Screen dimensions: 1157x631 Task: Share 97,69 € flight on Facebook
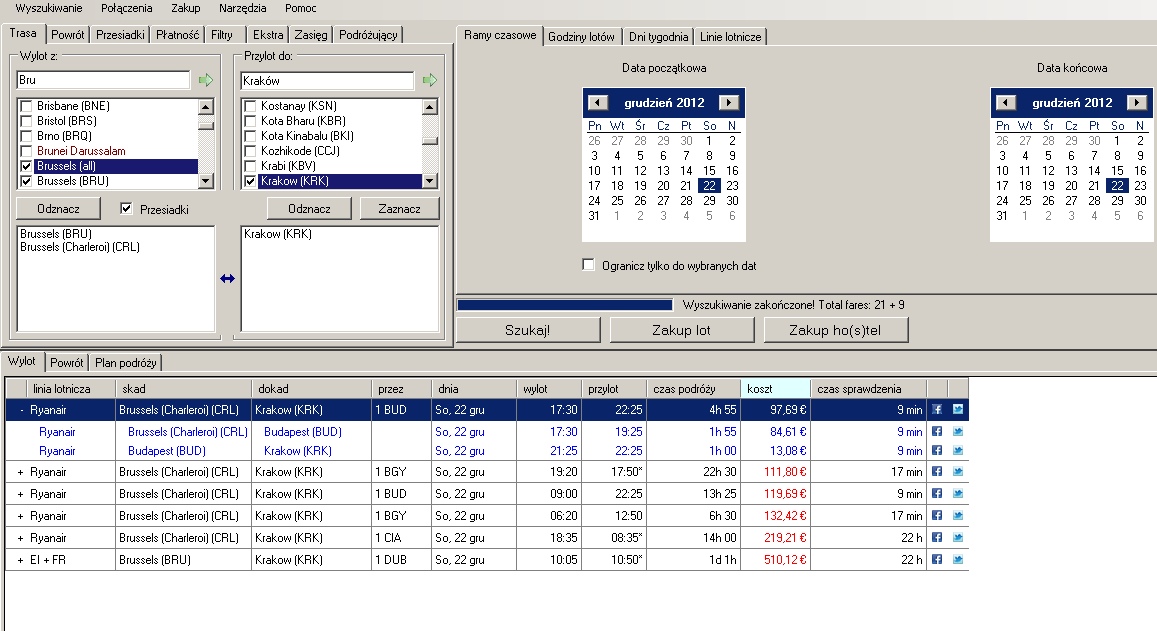[x=937, y=410]
